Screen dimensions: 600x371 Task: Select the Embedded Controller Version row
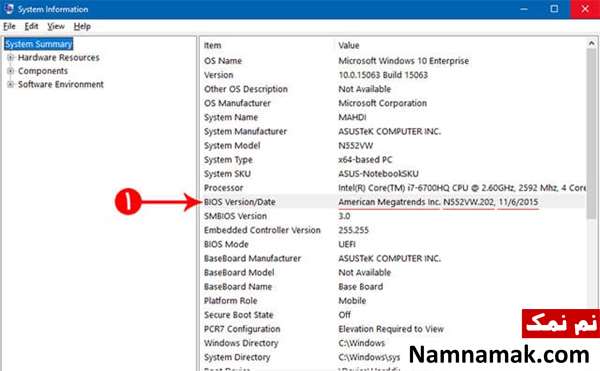[393, 230]
